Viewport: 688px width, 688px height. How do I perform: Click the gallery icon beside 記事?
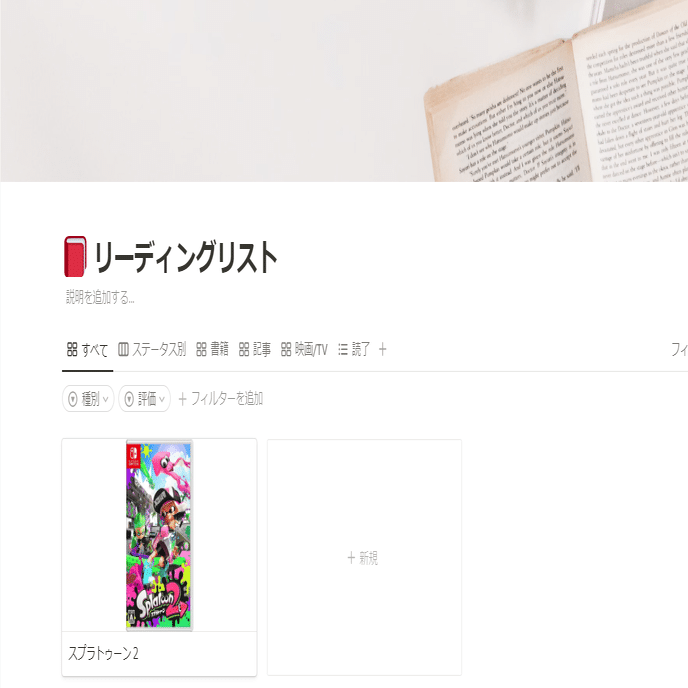[244, 350]
